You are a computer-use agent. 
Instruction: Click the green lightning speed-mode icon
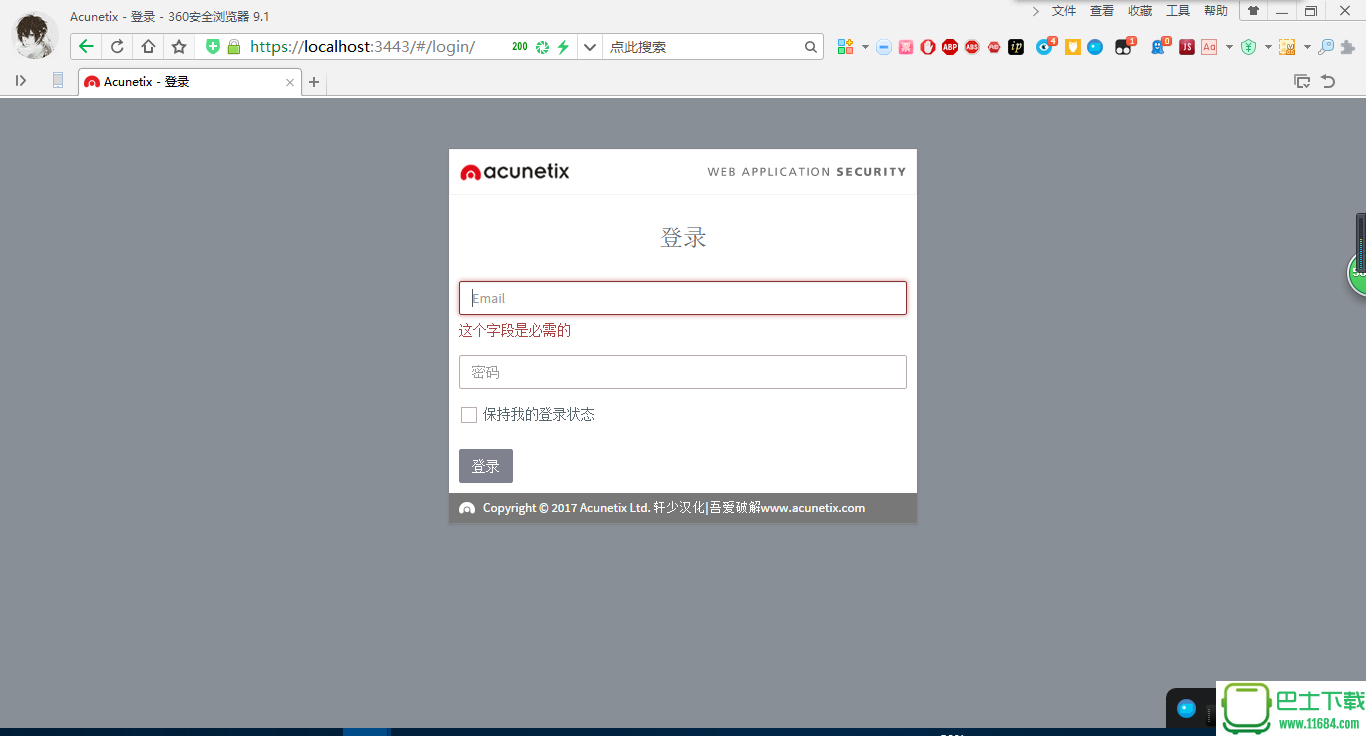563,47
